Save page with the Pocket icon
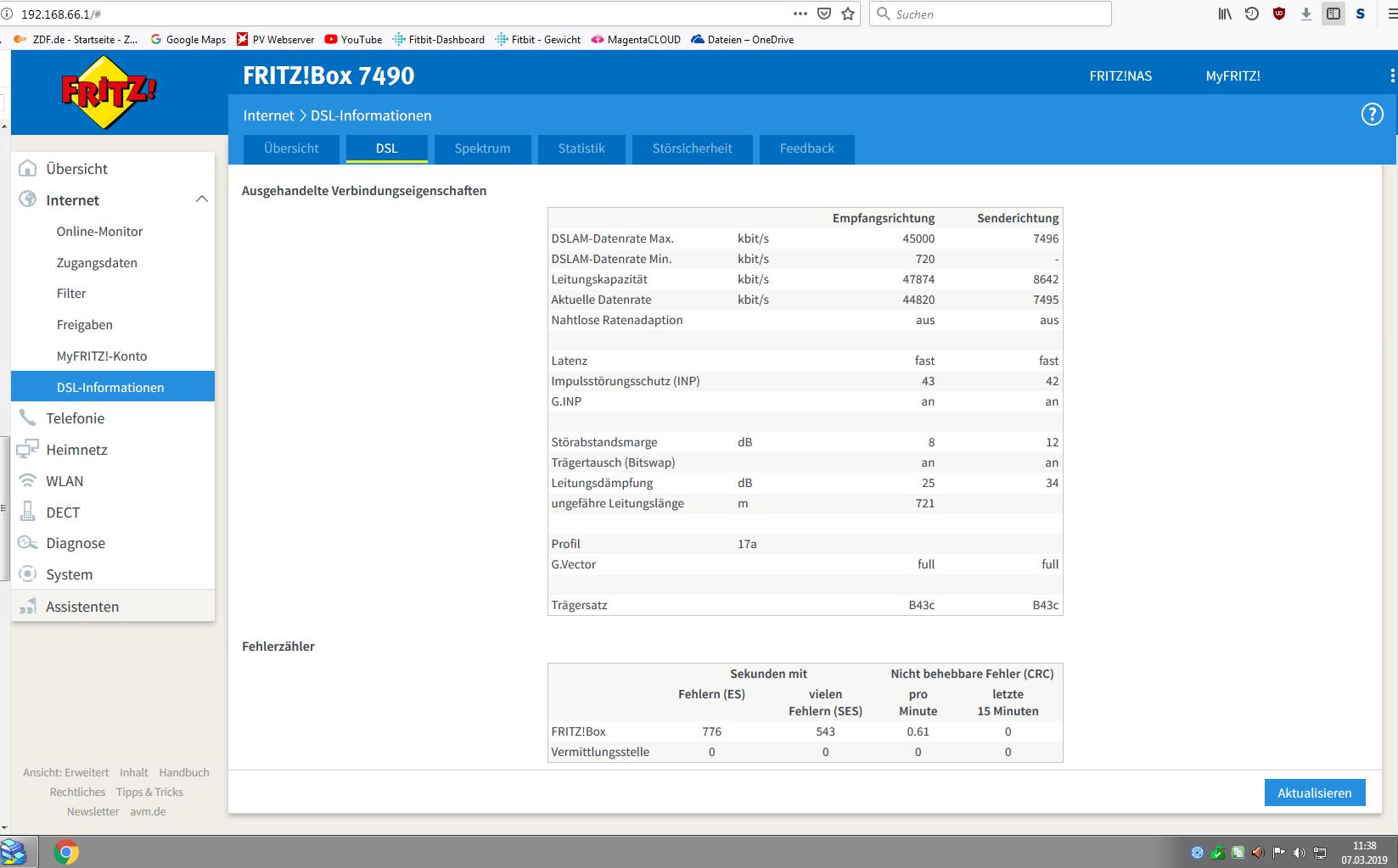 823,14
